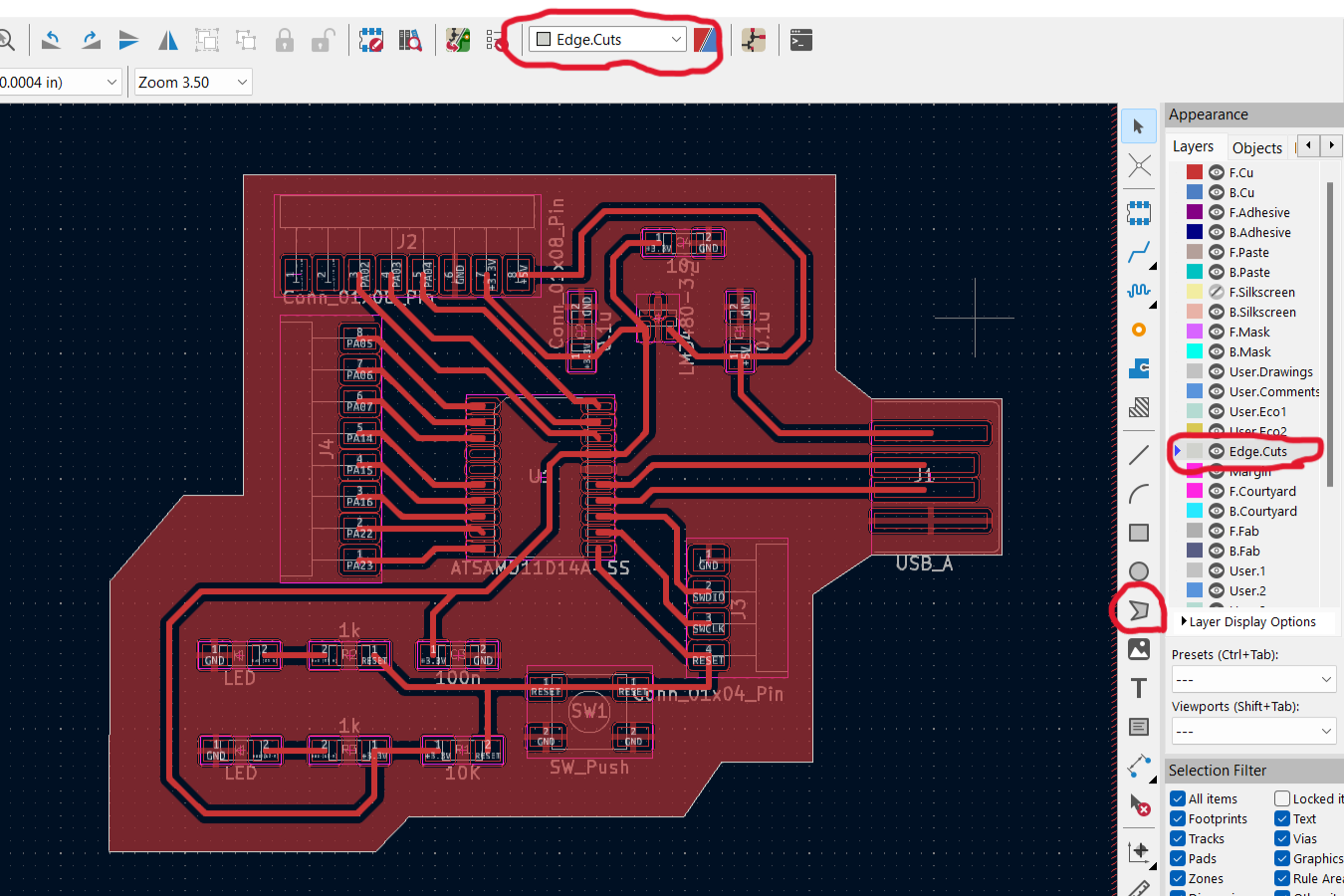
Task: Expand Layer Display Options
Action: [1249, 621]
